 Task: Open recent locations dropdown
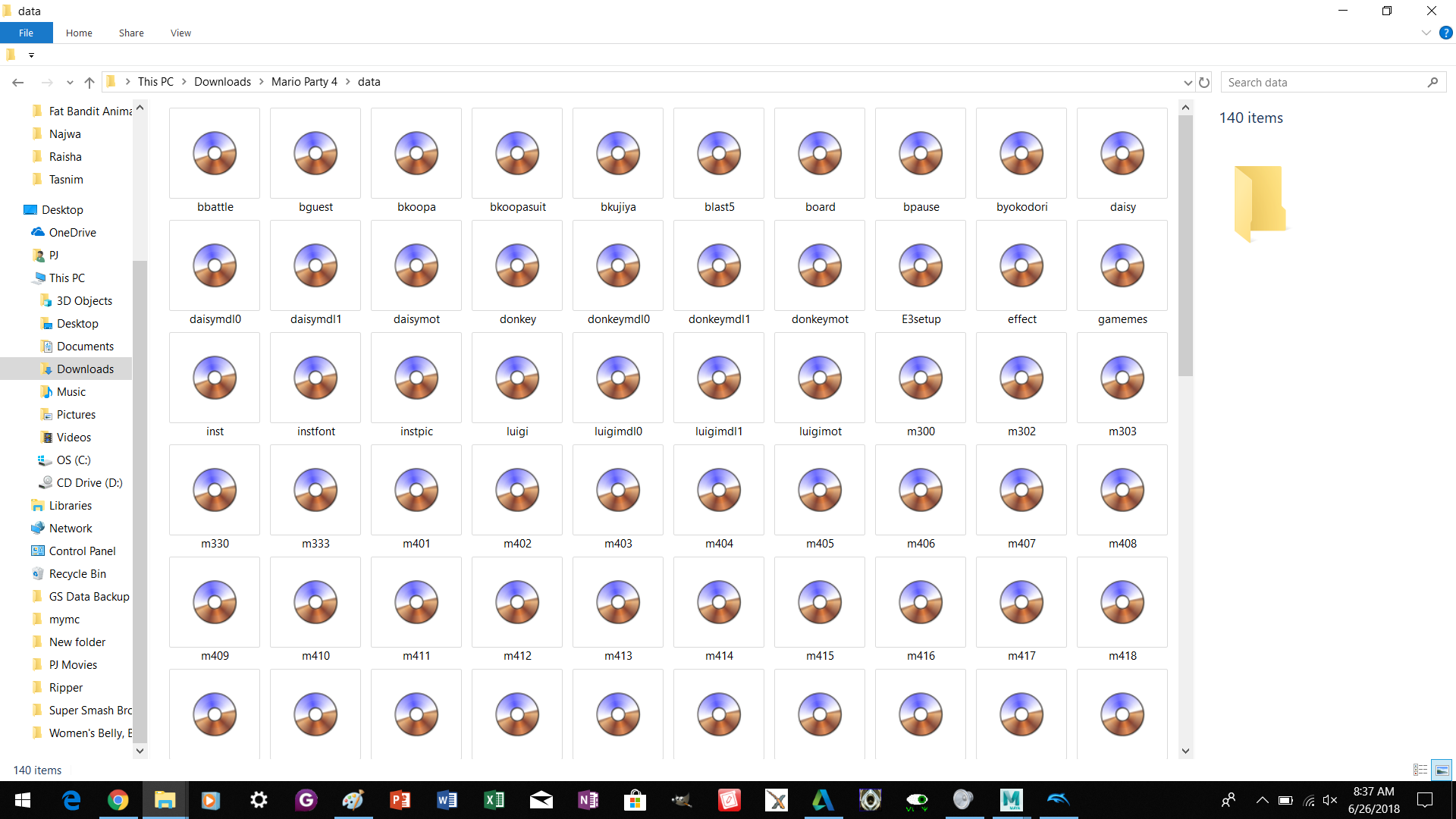(x=70, y=82)
